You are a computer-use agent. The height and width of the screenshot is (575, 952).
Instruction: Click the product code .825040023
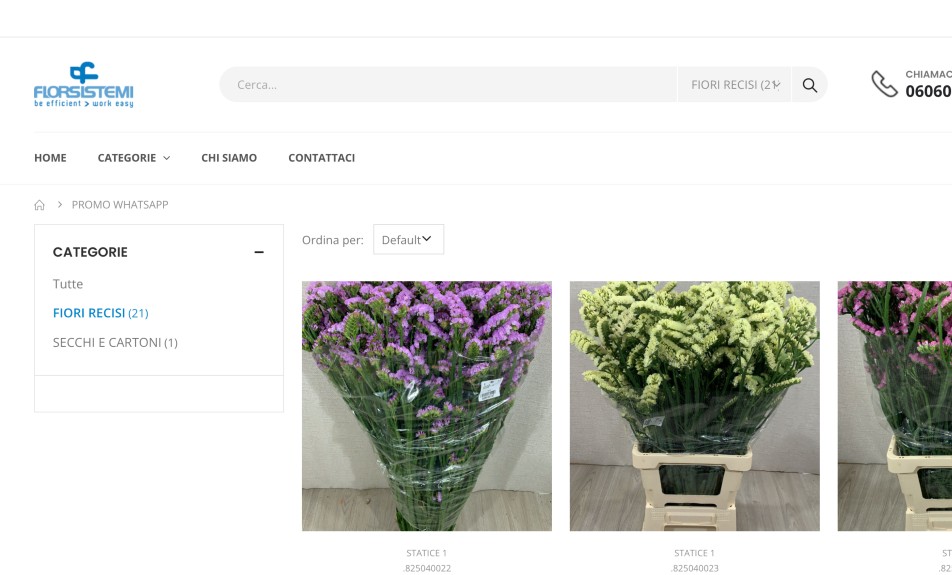coord(694,568)
